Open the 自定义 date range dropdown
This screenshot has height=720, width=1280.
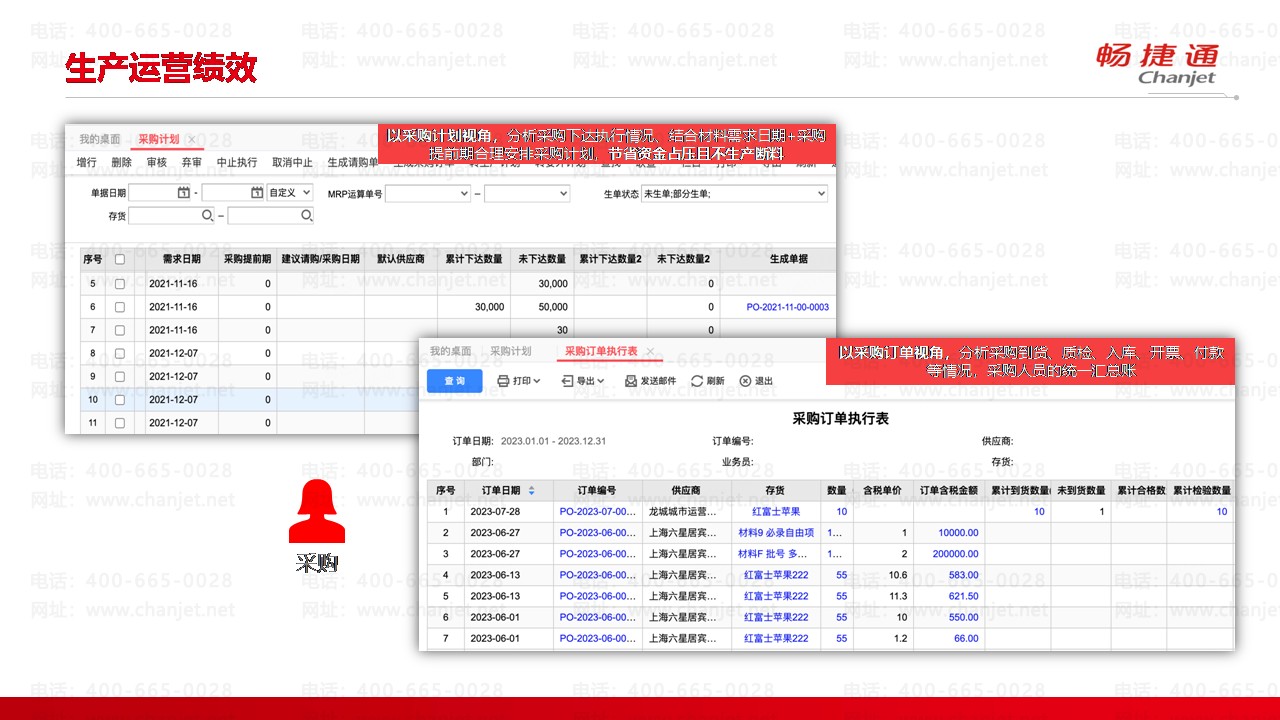coord(290,192)
